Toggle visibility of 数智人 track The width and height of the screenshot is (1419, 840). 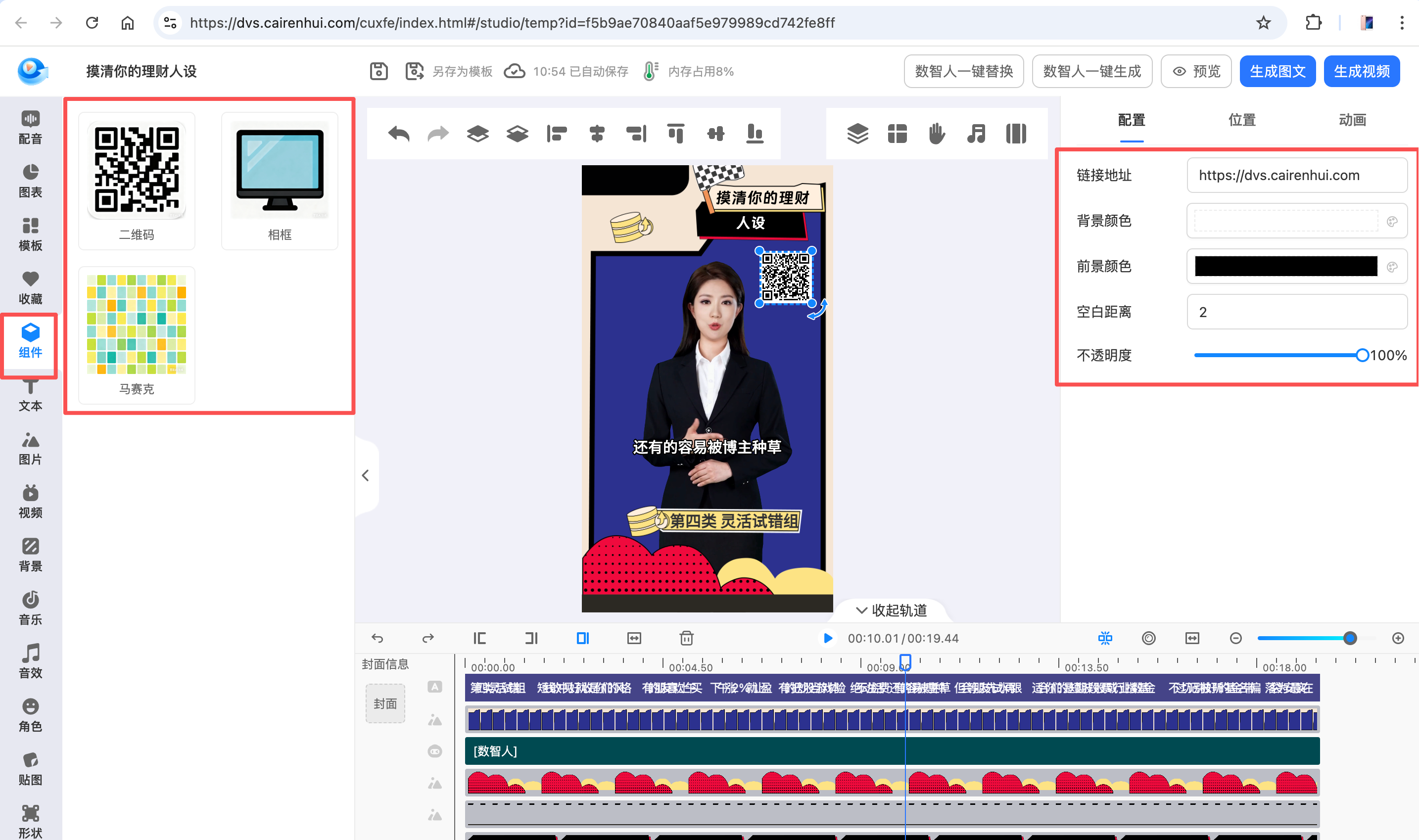tap(435, 751)
